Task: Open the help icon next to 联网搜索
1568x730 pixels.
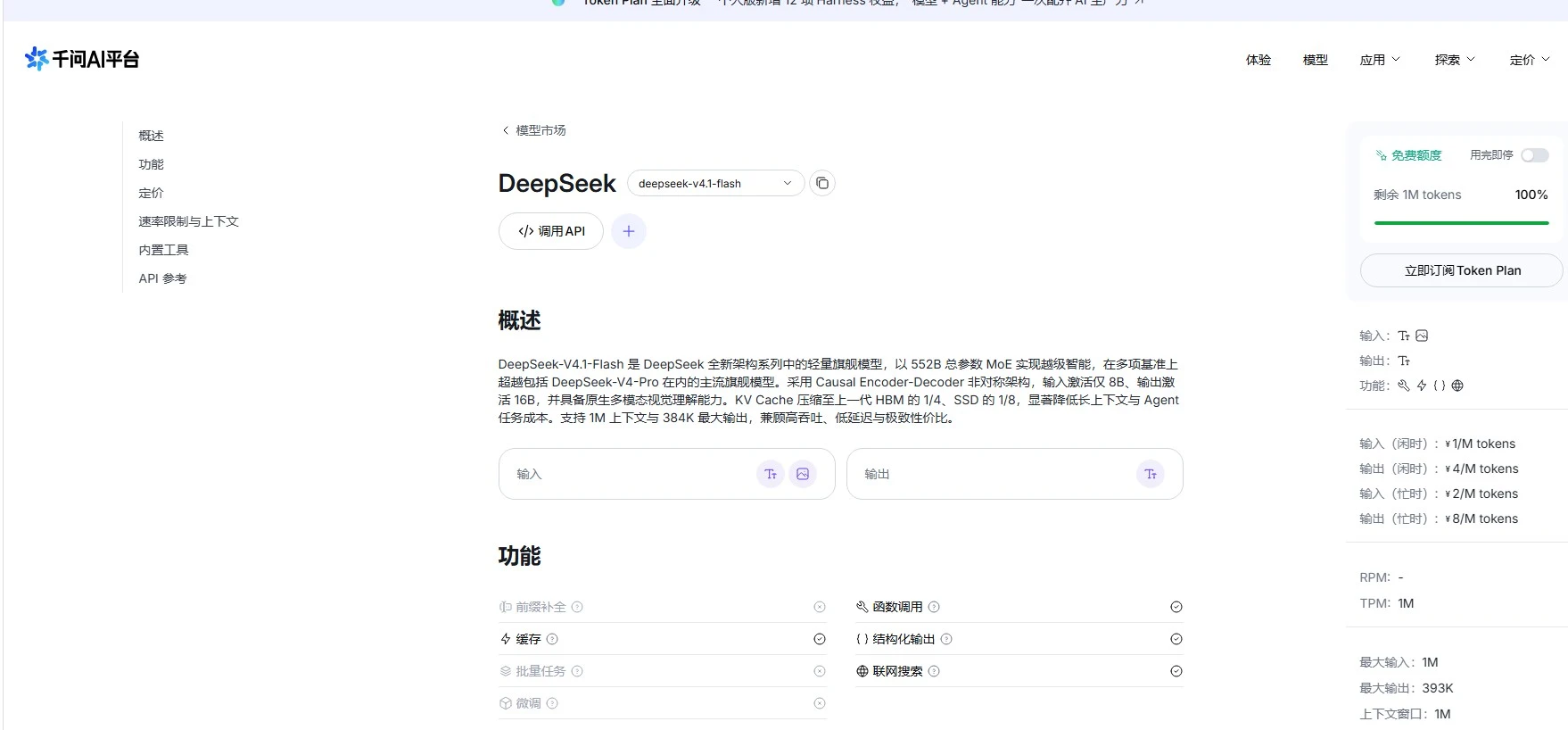Action: coord(934,671)
